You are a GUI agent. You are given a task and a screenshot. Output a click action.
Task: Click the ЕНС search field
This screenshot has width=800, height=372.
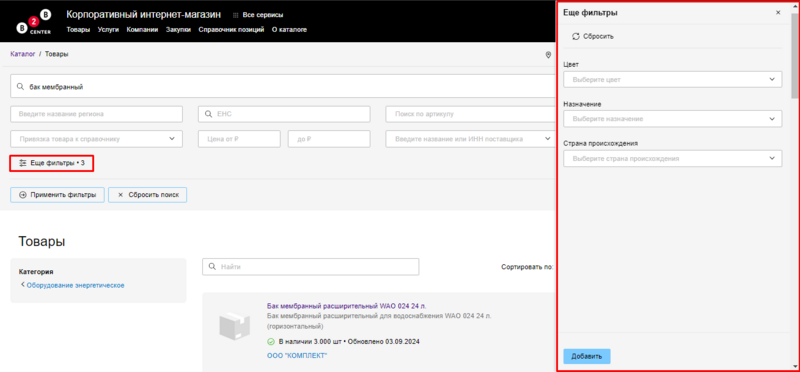(x=284, y=114)
